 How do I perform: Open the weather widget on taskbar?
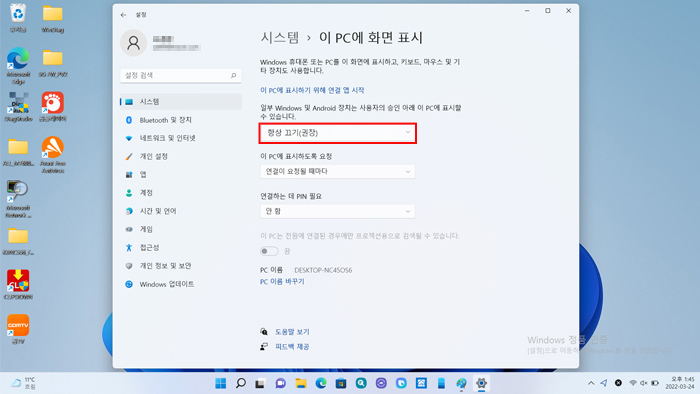click(x=23, y=383)
